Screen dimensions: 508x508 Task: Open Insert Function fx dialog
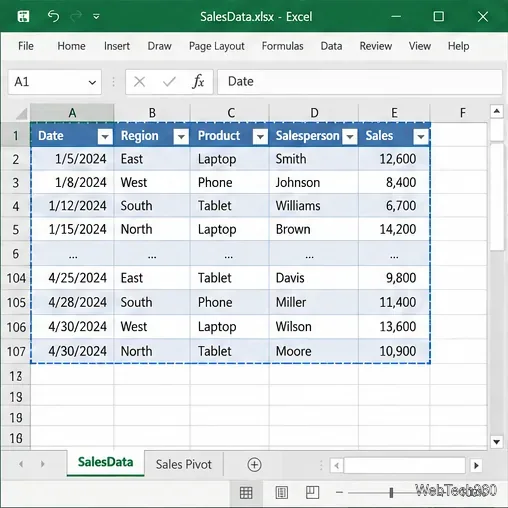tap(198, 82)
